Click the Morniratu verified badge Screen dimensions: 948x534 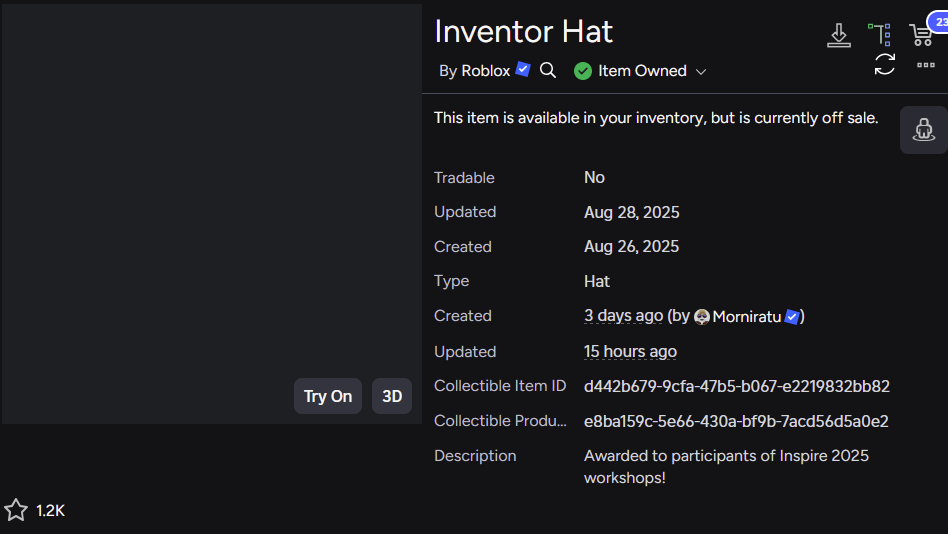792,316
